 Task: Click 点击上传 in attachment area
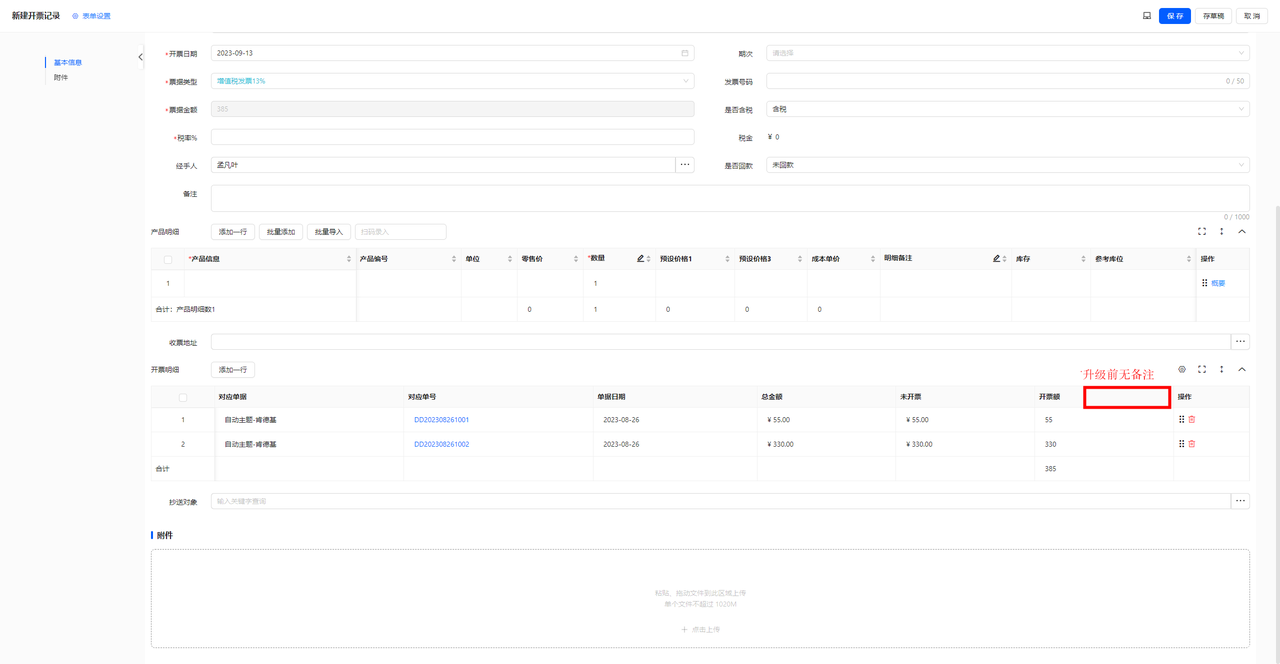tap(700, 629)
